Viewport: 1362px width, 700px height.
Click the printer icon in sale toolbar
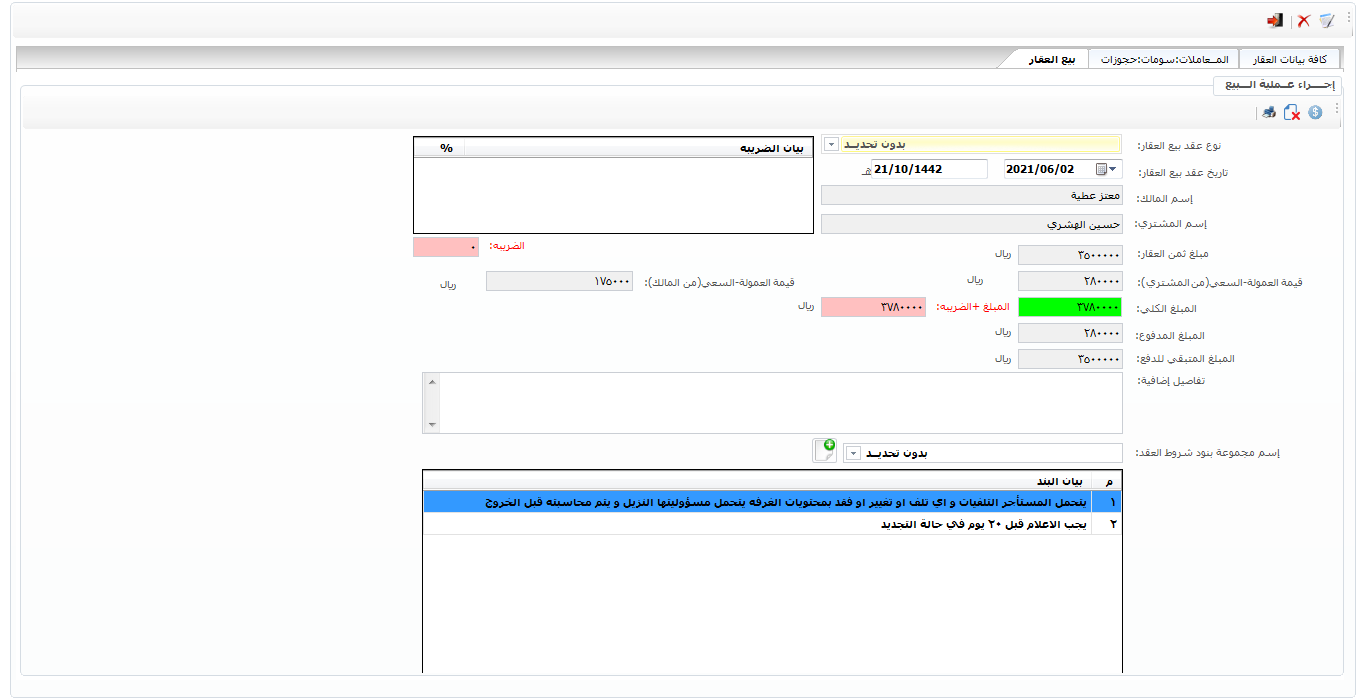click(1268, 112)
